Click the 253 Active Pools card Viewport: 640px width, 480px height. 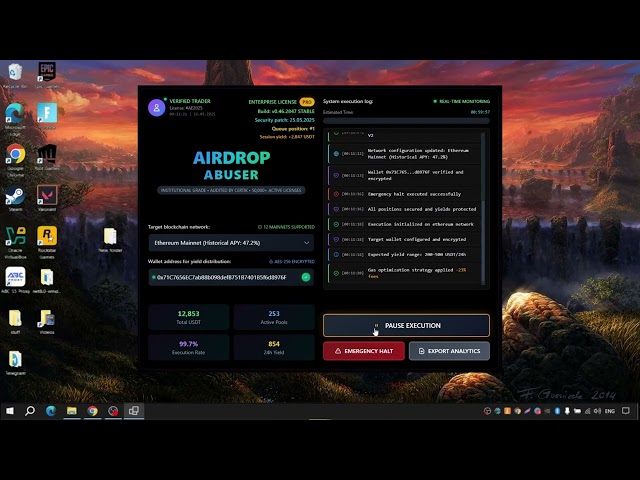coord(274,317)
